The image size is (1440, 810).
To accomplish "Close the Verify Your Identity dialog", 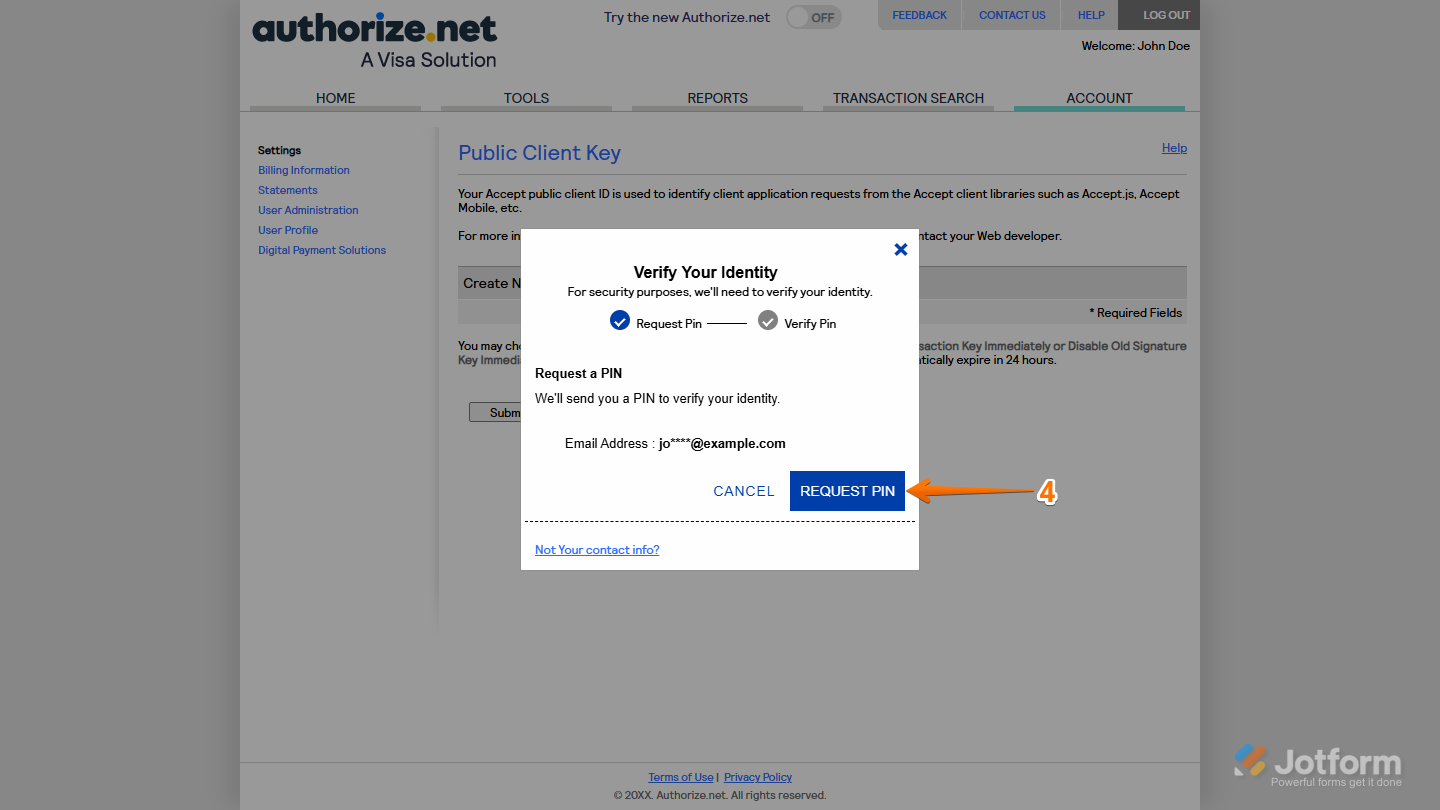I will pos(900,249).
